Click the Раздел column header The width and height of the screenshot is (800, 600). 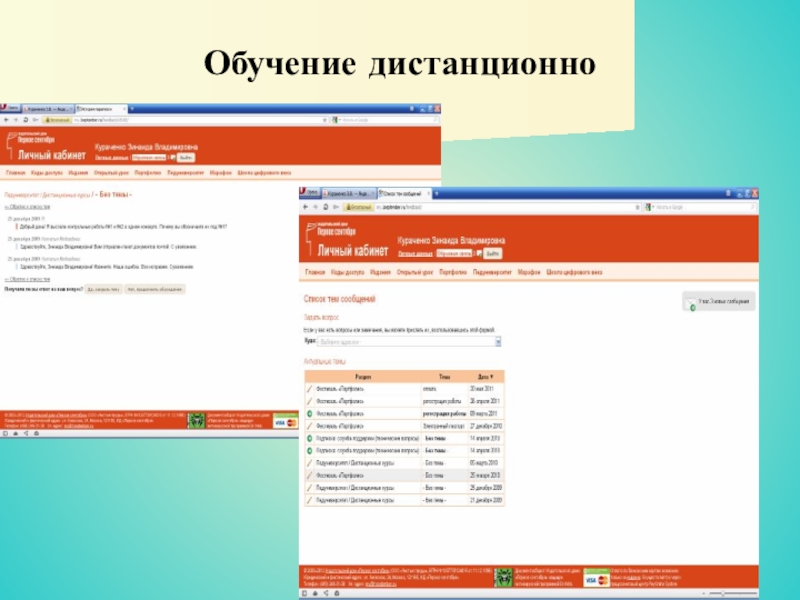[363, 377]
